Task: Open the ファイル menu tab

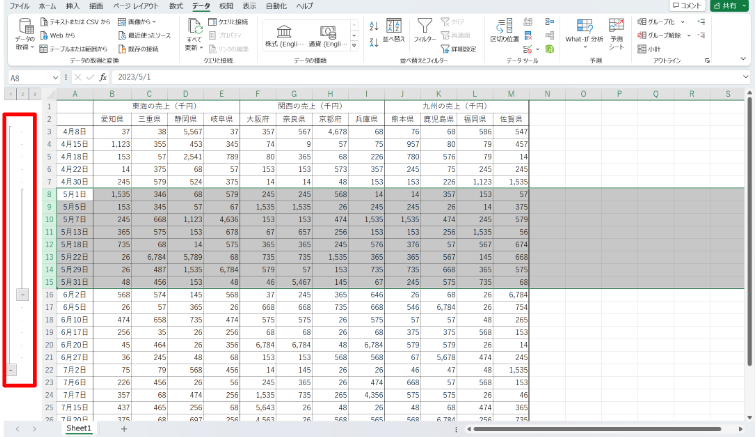Action: (20, 6)
